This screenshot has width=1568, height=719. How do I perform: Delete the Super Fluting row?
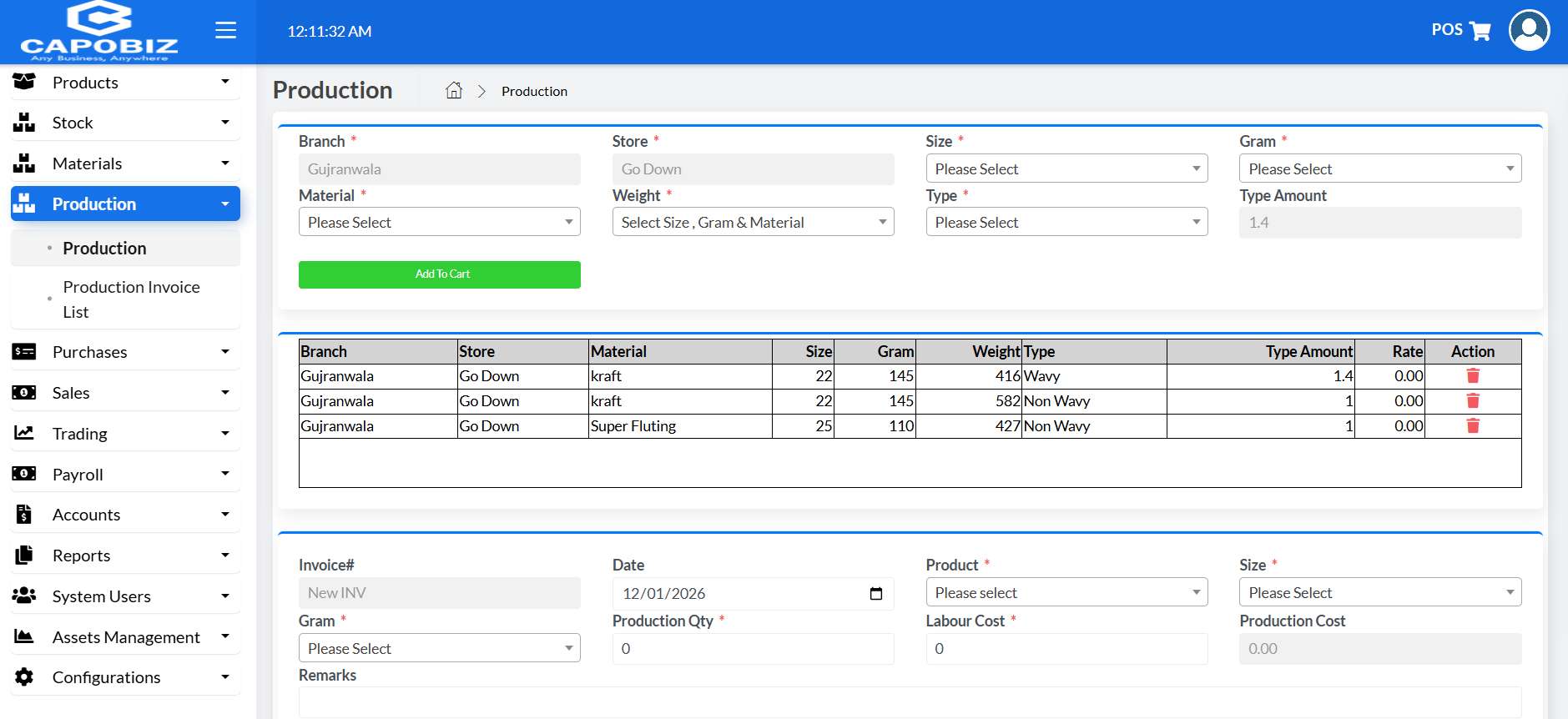click(x=1472, y=426)
